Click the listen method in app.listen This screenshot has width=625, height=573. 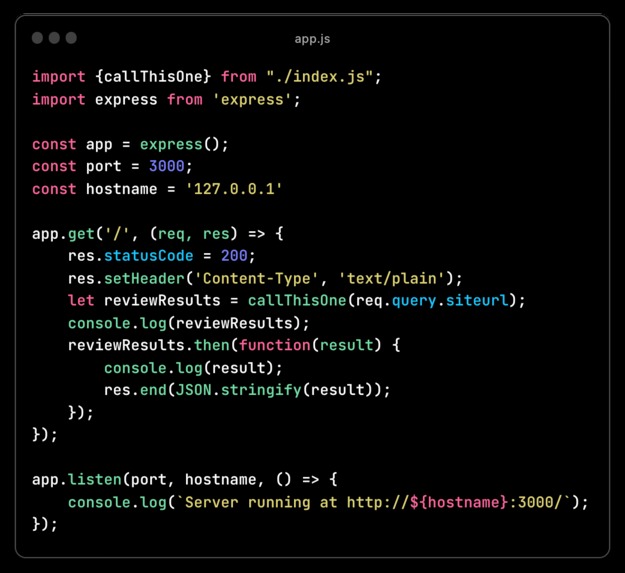pos(94,479)
